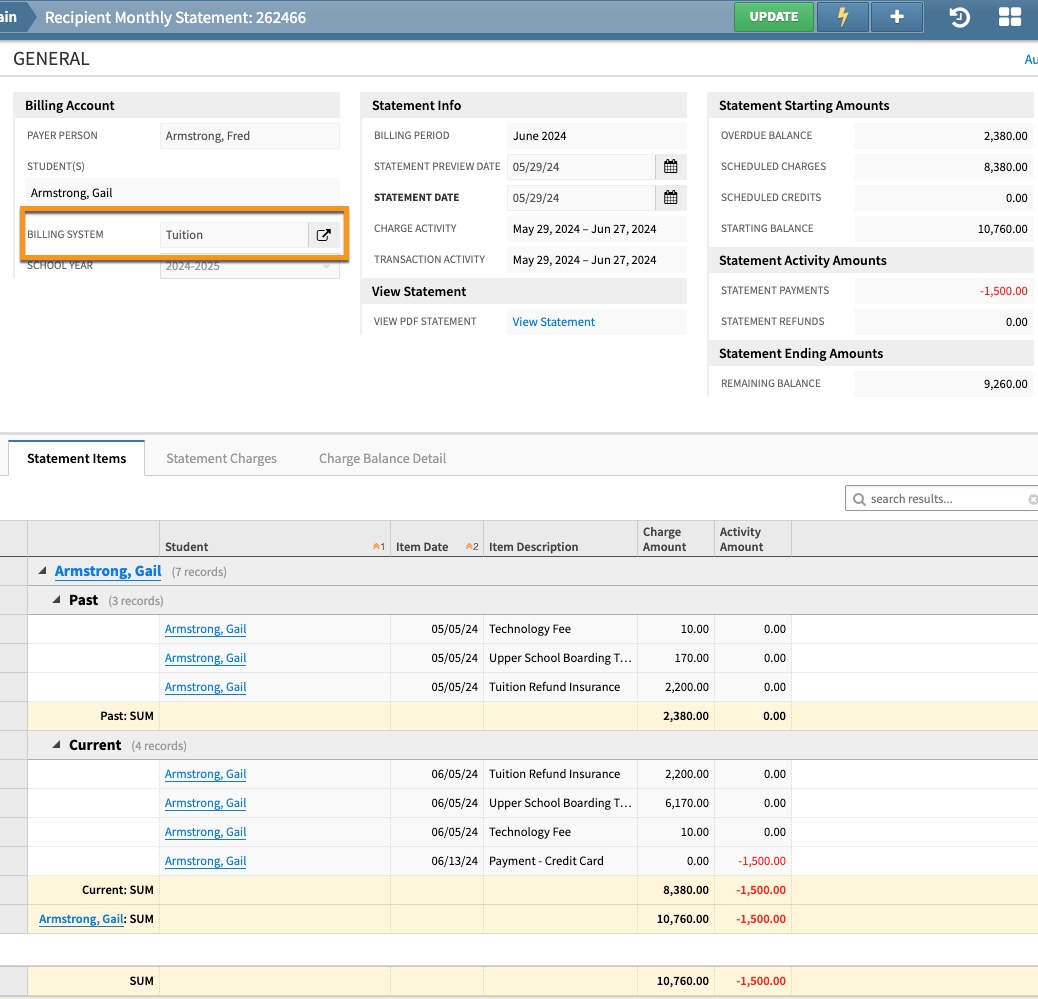Switch to Charge Balance Detail tab
Image resolution: width=1038 pixels, height=999 pixels.
coord(383,458)
